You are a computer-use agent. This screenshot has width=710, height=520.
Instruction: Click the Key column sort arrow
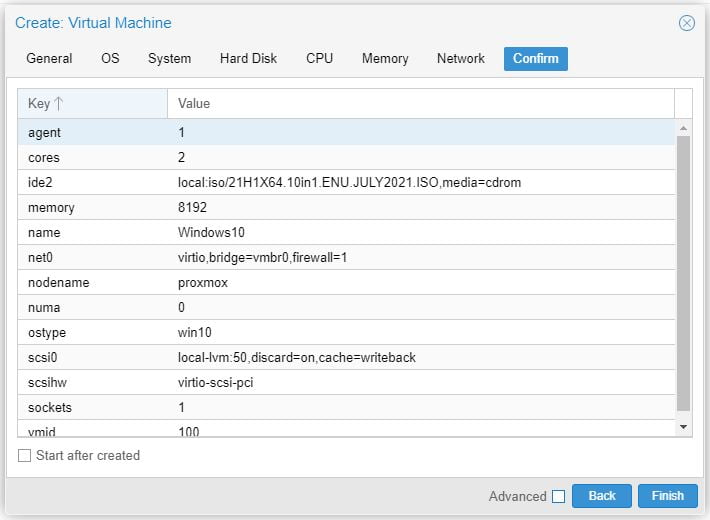[x=58, y=104]
